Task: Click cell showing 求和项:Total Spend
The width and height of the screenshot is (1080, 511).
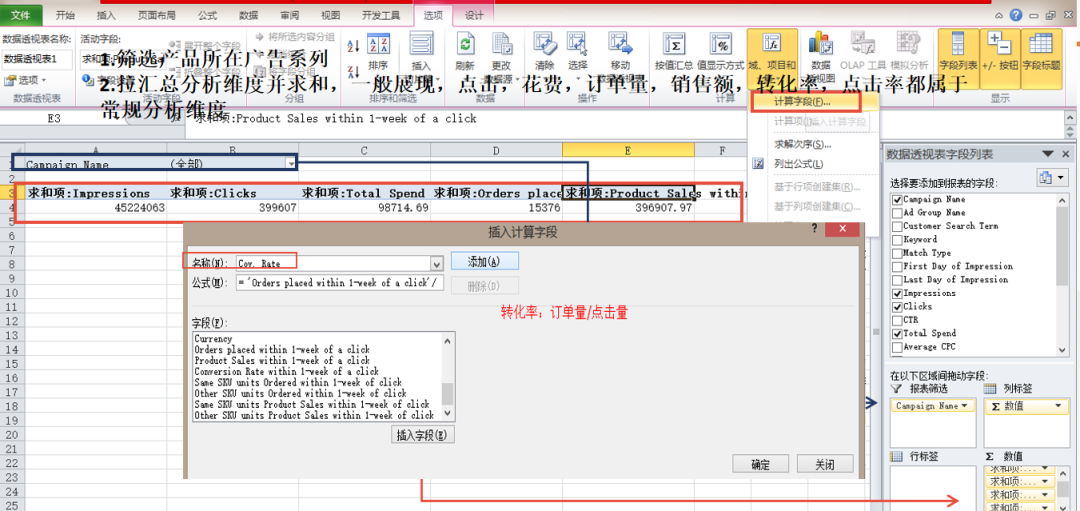Action: [364, 194]
